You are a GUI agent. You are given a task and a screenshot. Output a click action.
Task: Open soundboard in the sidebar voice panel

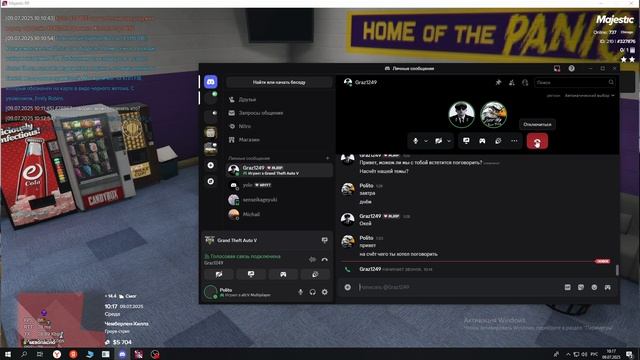(315, 274)
